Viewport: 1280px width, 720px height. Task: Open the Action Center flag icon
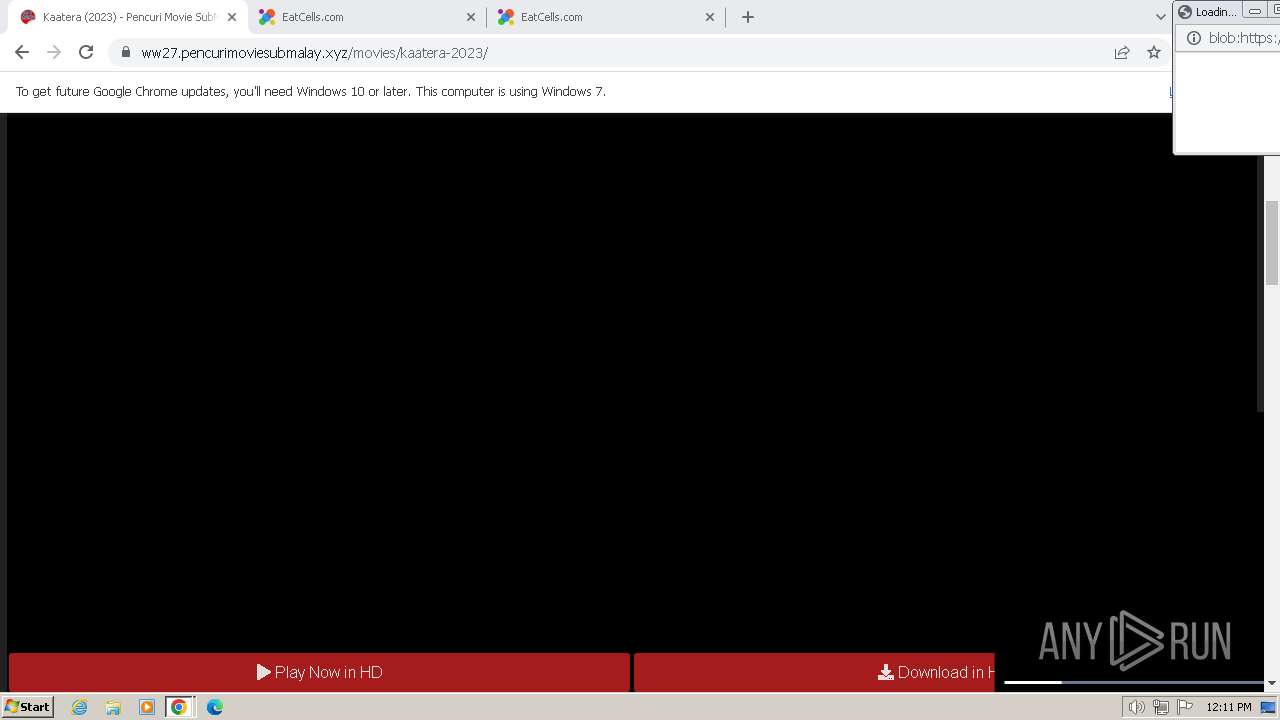coord(1185,707)
